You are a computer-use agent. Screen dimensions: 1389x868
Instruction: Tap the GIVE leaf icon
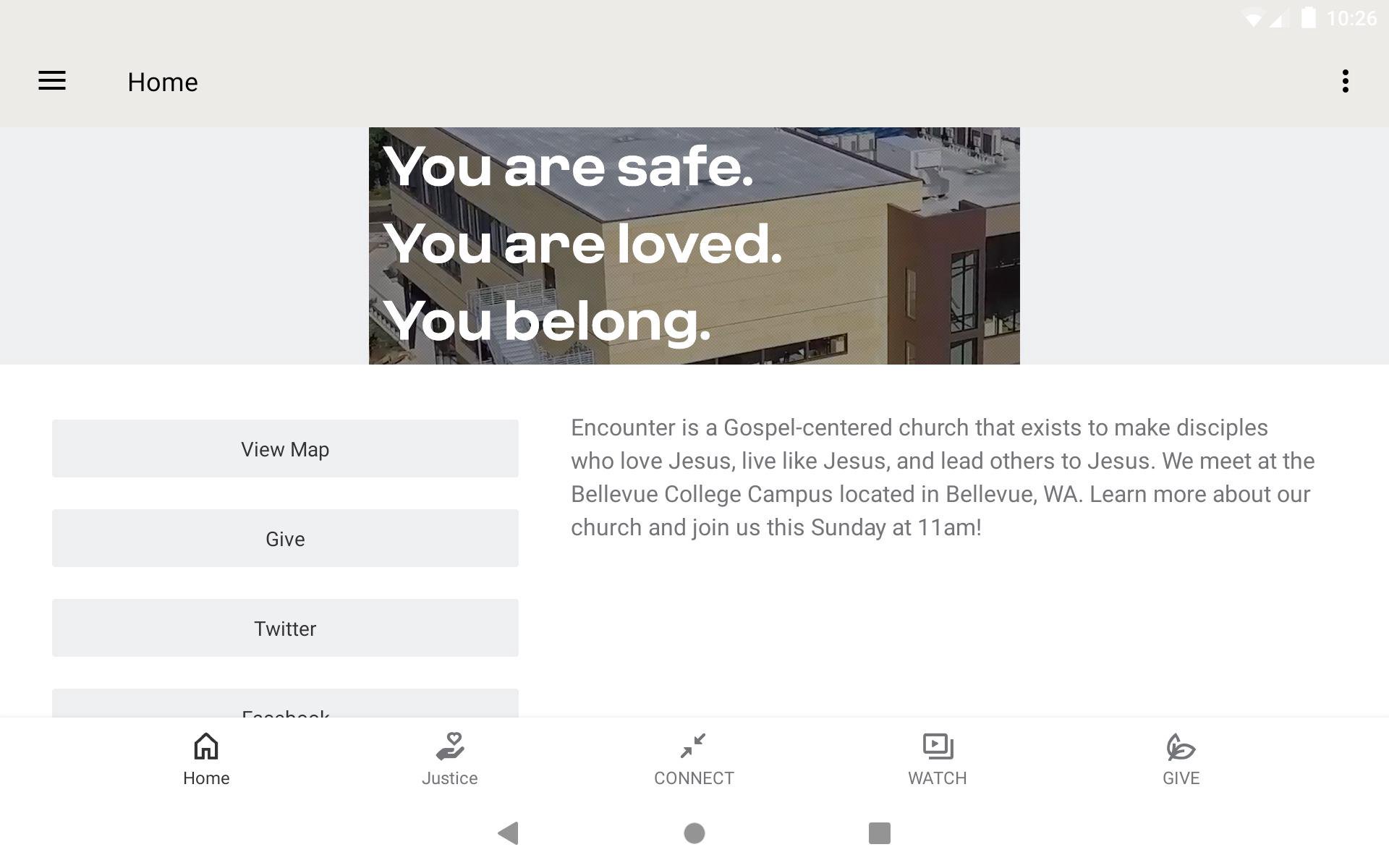pyautogui.click(x=1181, y=746)
